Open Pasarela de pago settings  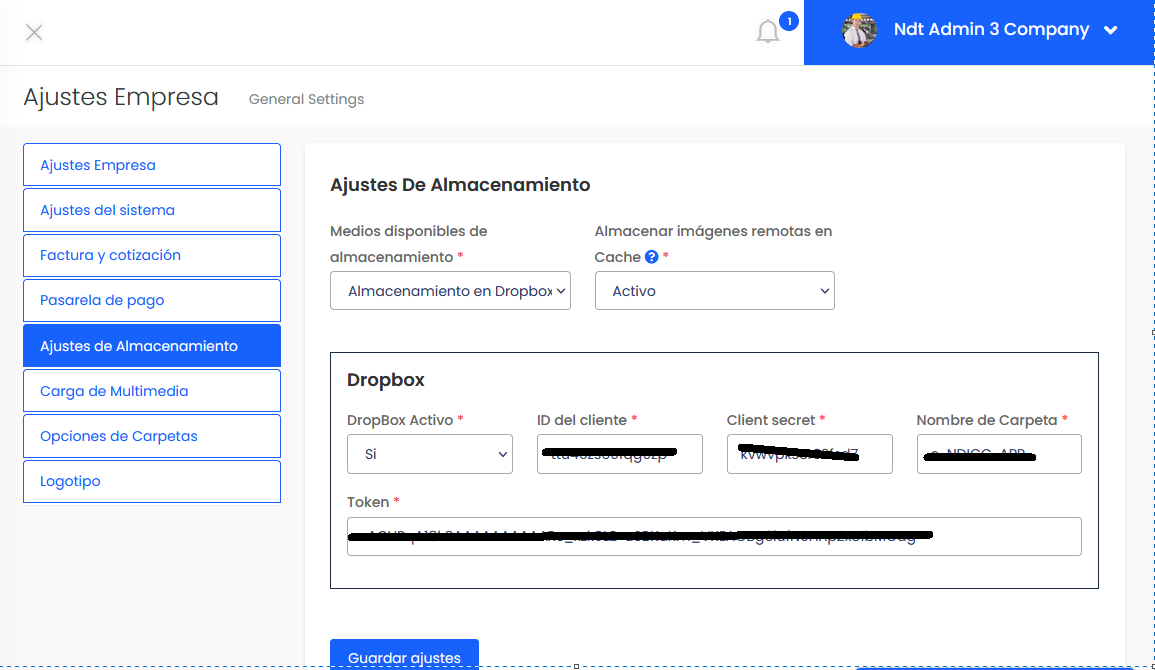click(x=151, y=300)
